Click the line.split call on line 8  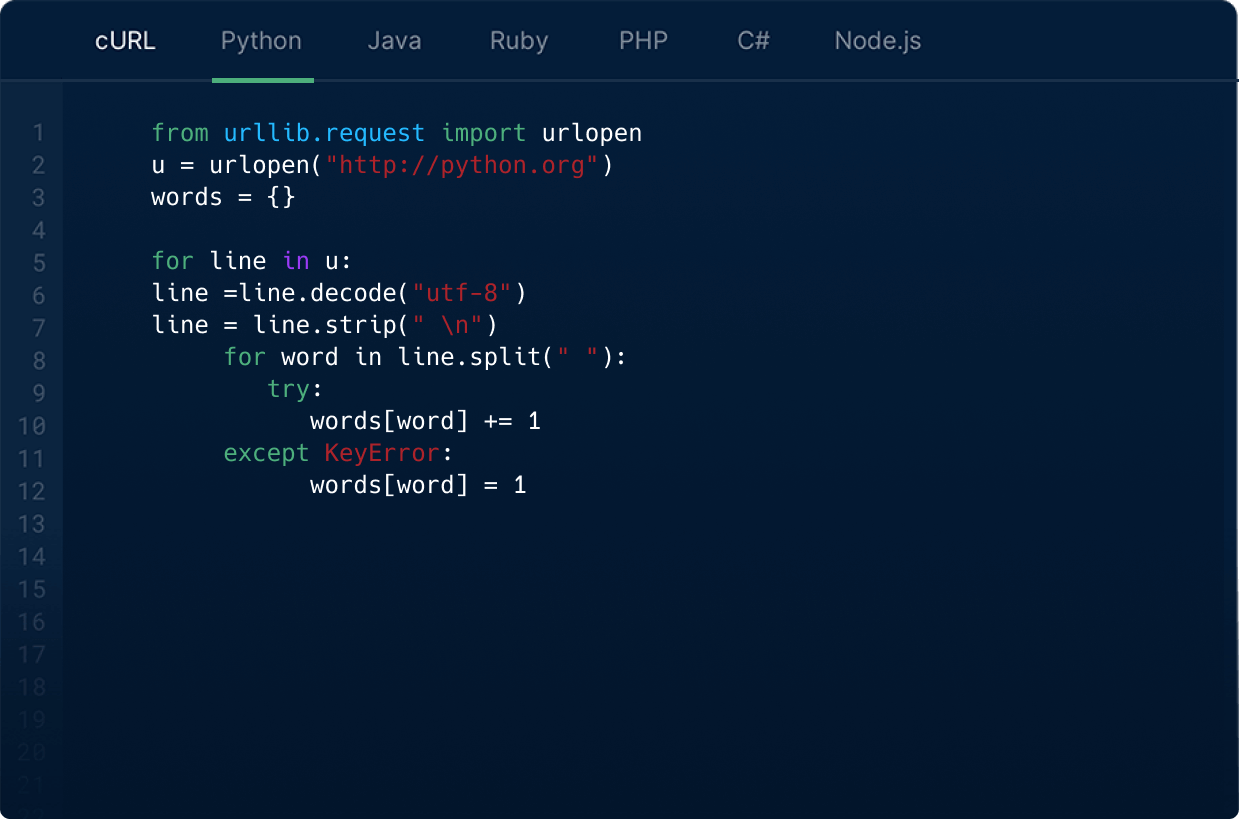tap(471, 357)
